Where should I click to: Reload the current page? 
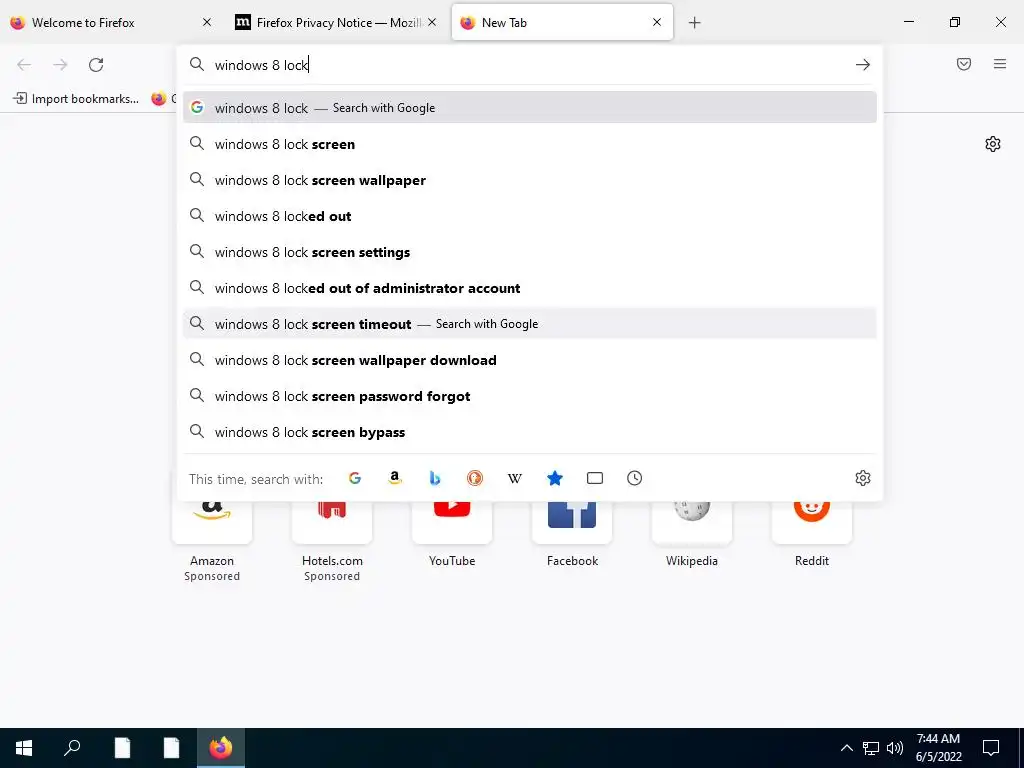[96, 65]
